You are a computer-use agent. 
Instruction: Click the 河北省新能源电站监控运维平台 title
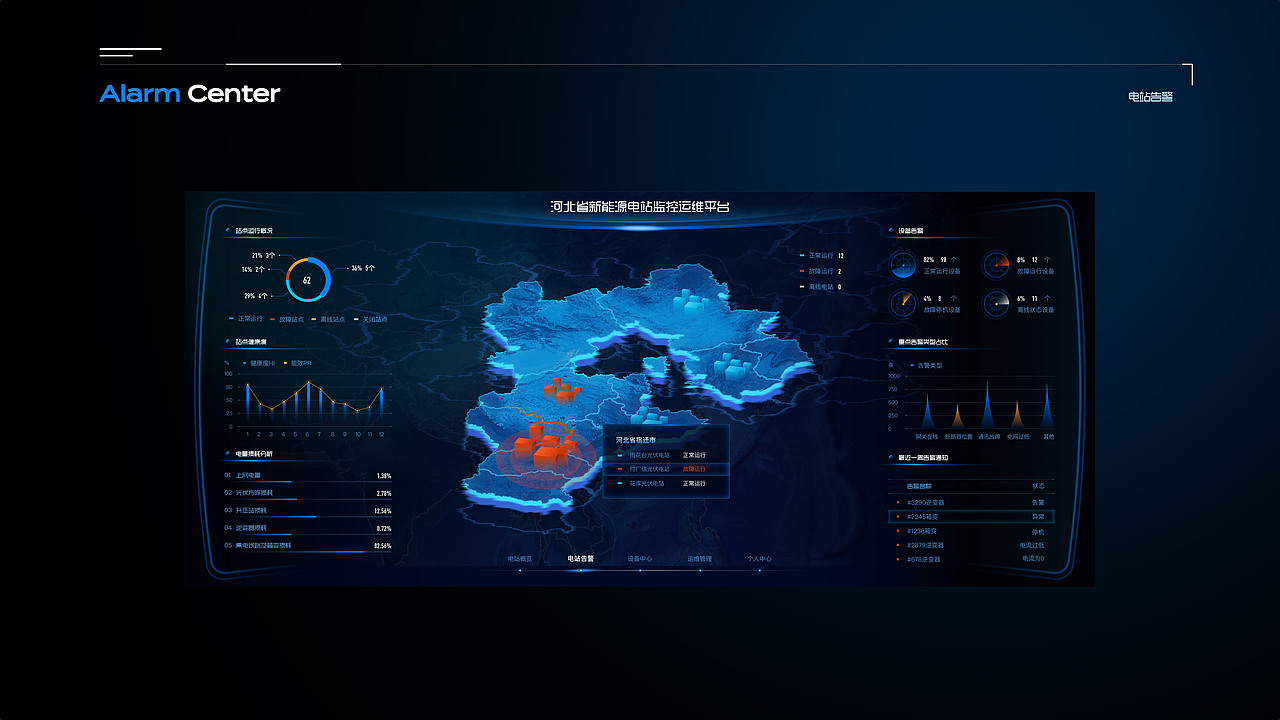coord(640,207)
